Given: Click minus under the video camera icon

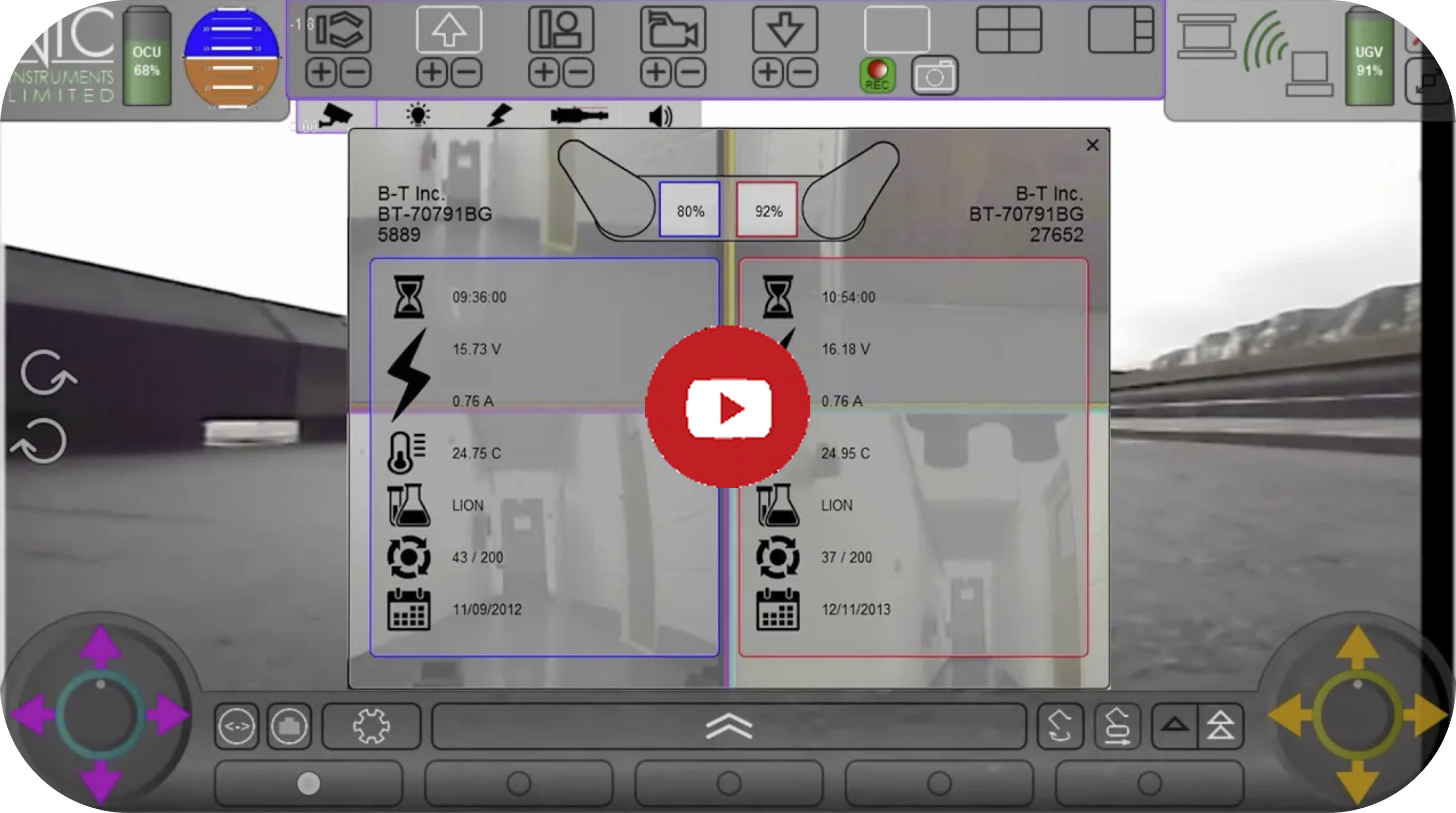Looking at the screenshot, I should coord(691,73).
